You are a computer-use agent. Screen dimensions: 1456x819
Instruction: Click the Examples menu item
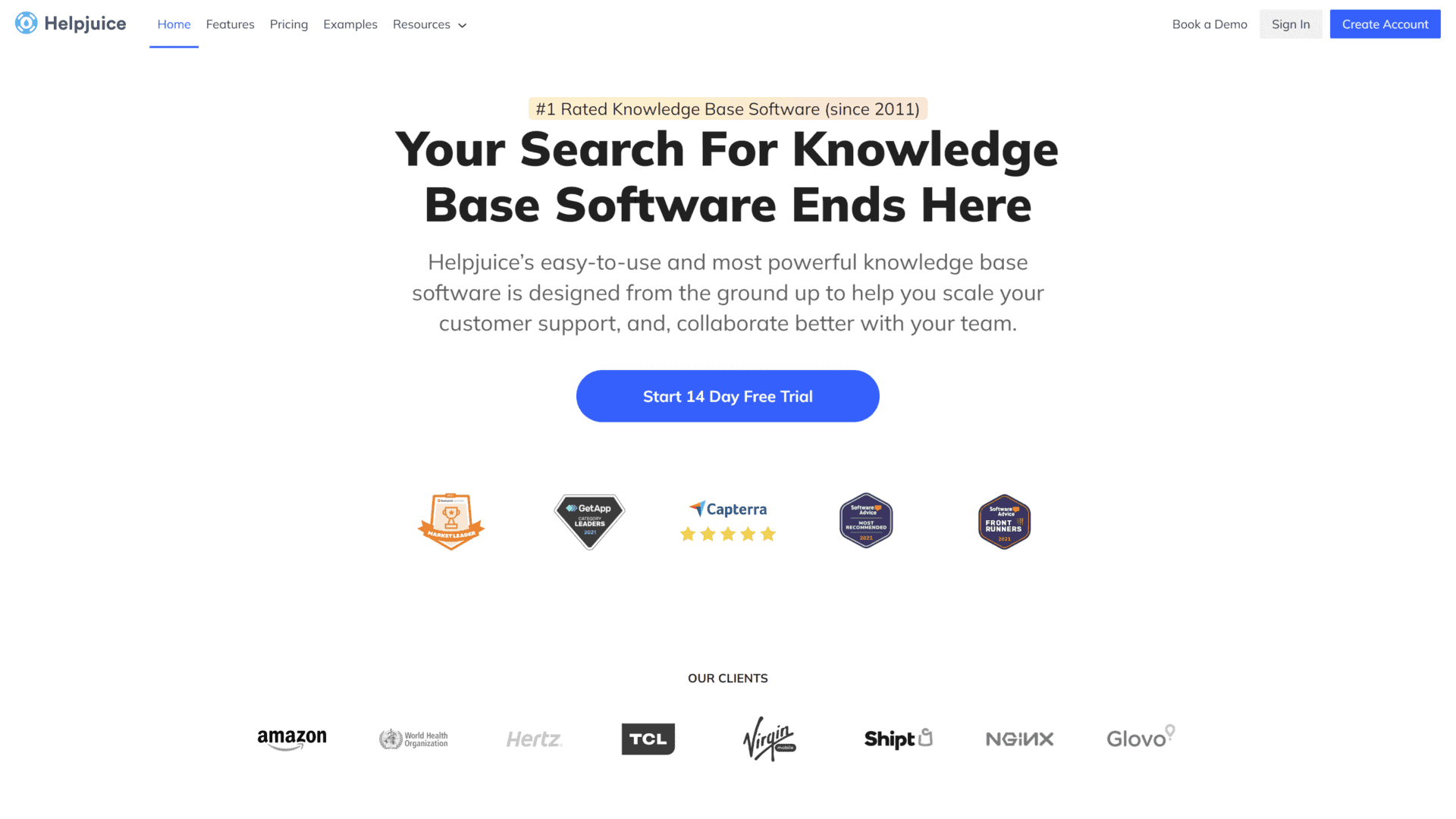click(x=350, y=24)
